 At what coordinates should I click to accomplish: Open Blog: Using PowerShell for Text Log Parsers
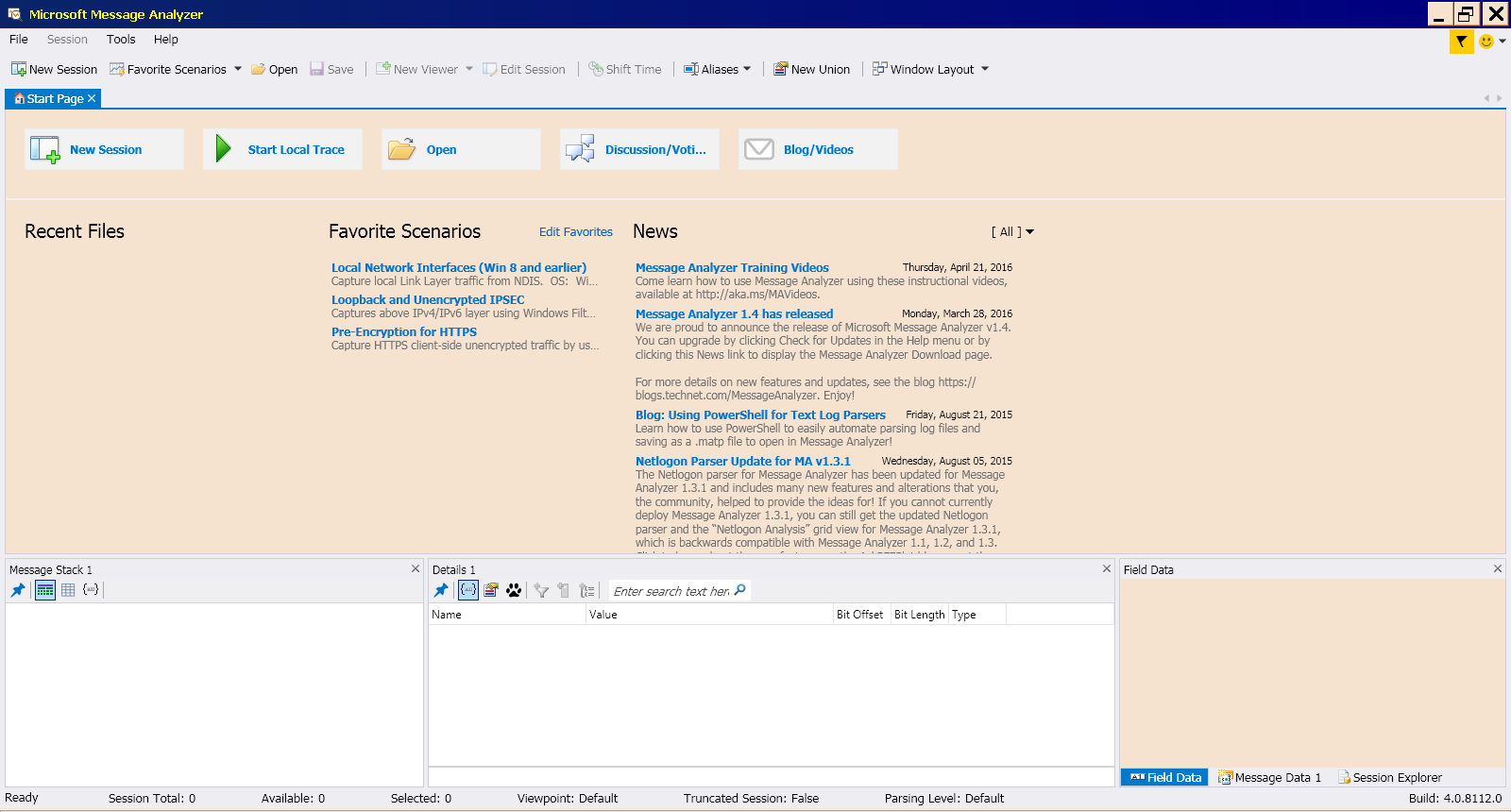pyautogui.click(x=760, y=415)
